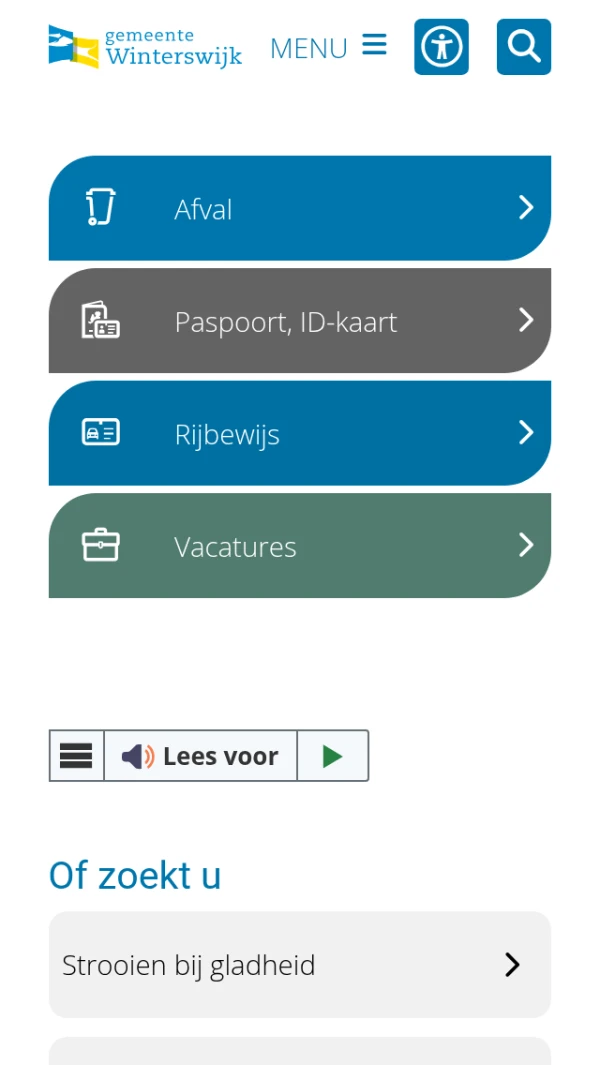Open the Rijbewijs tile label

(227, 435)
